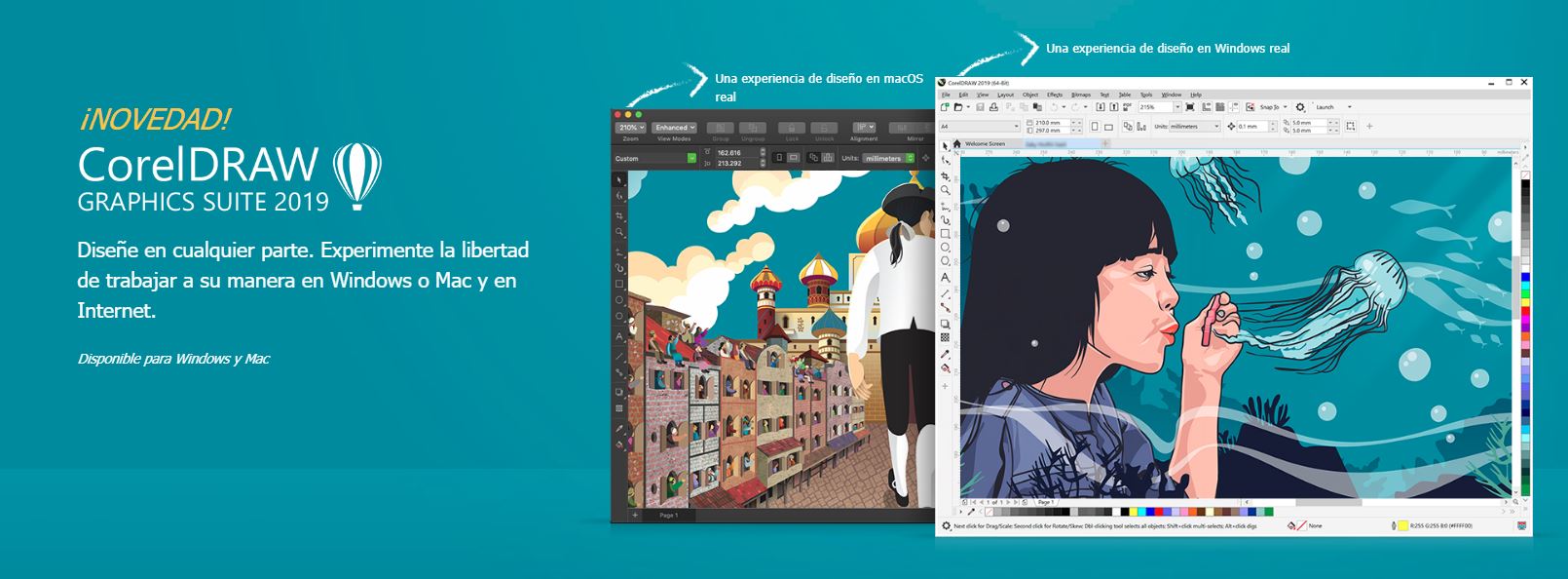The height and width of the screenshot is (579, 1568).
Task: Open the File menu in the Windows CorelDRAW window
Action: click(946, 95)
